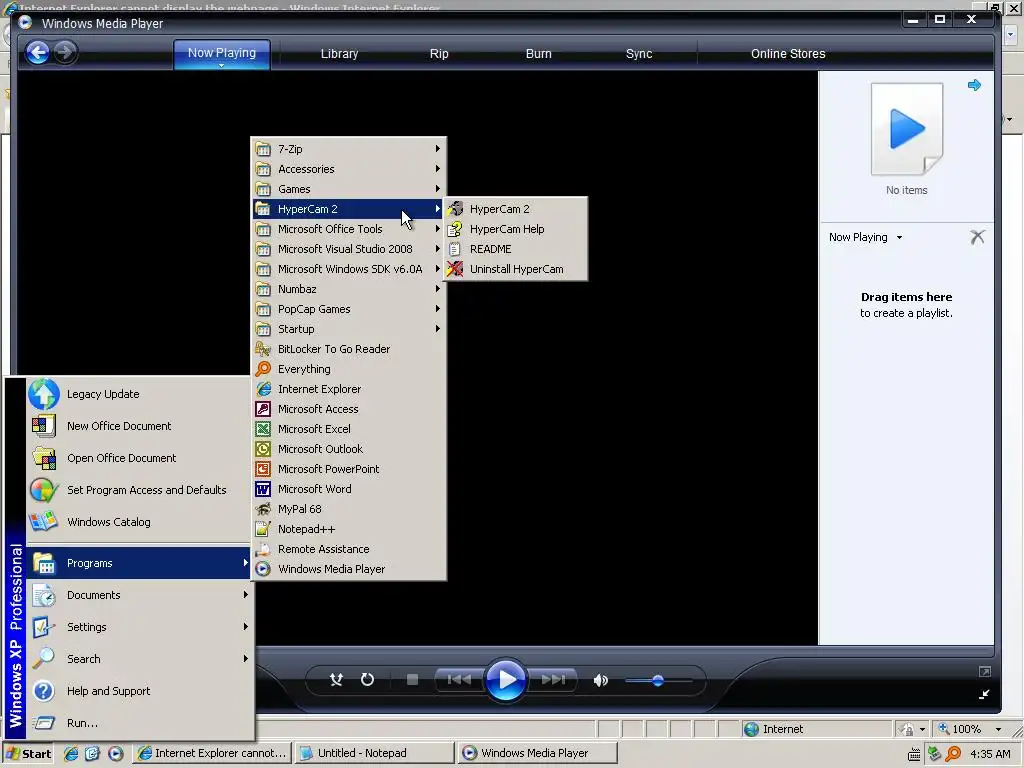Expand the PopCap Games folder

(x=349, y=309)
